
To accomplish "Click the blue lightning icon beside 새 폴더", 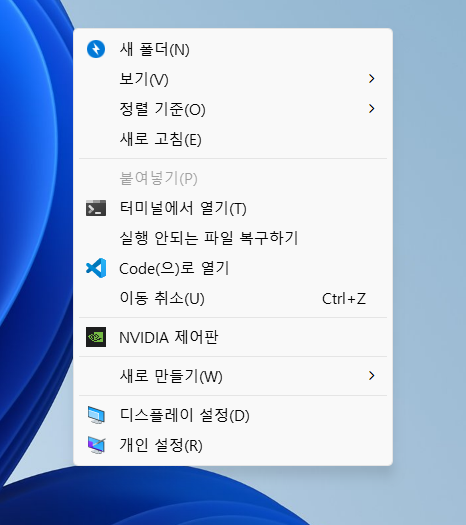I will click(x=96, y=49).
